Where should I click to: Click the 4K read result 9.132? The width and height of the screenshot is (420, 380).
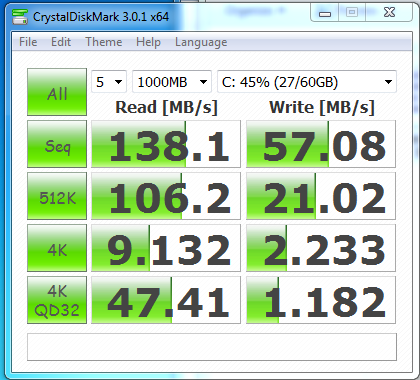[x=166, y=248]
